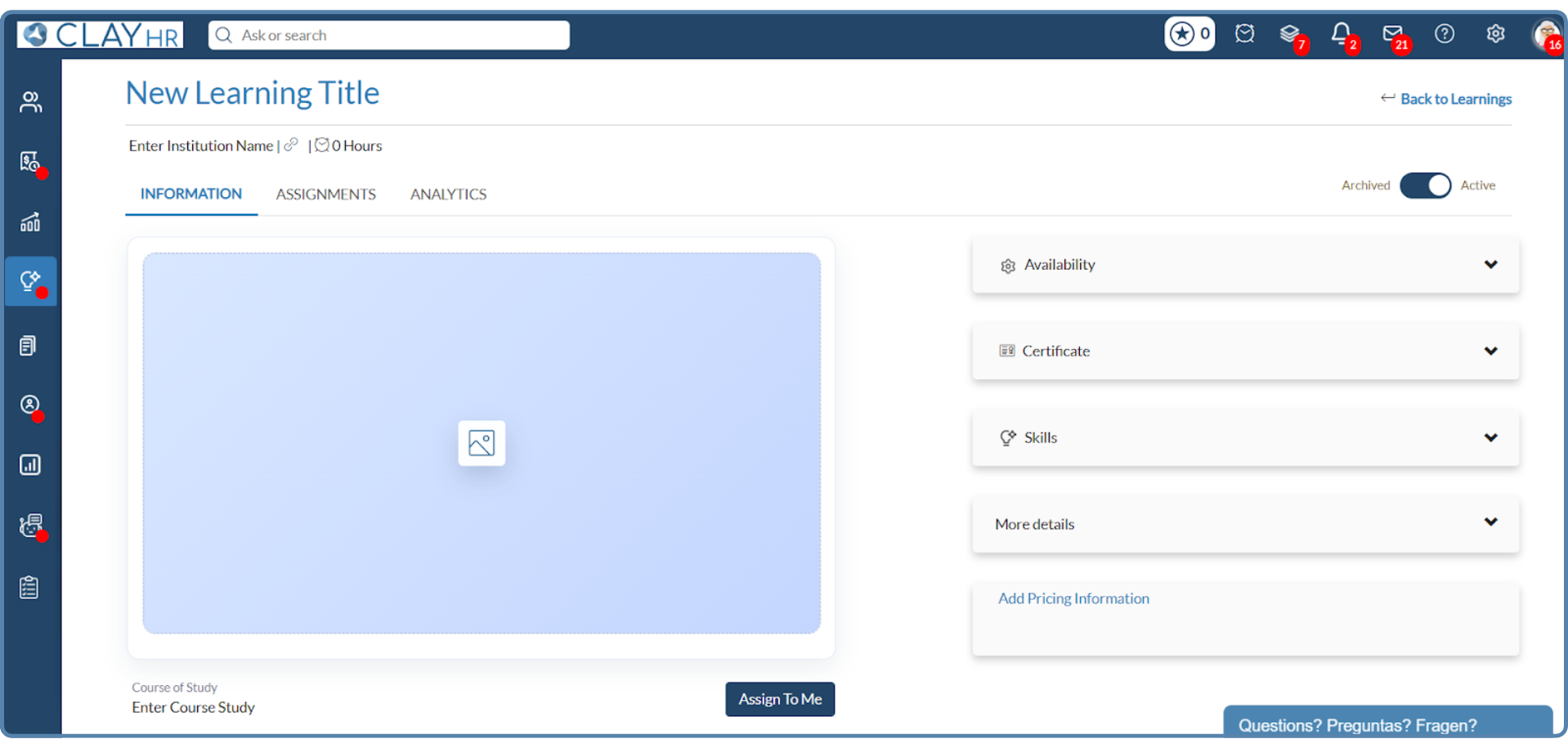The width and height of the screenshot is (1568, 748).
Task: Click the Course of Study label
Action: point(175,688)
